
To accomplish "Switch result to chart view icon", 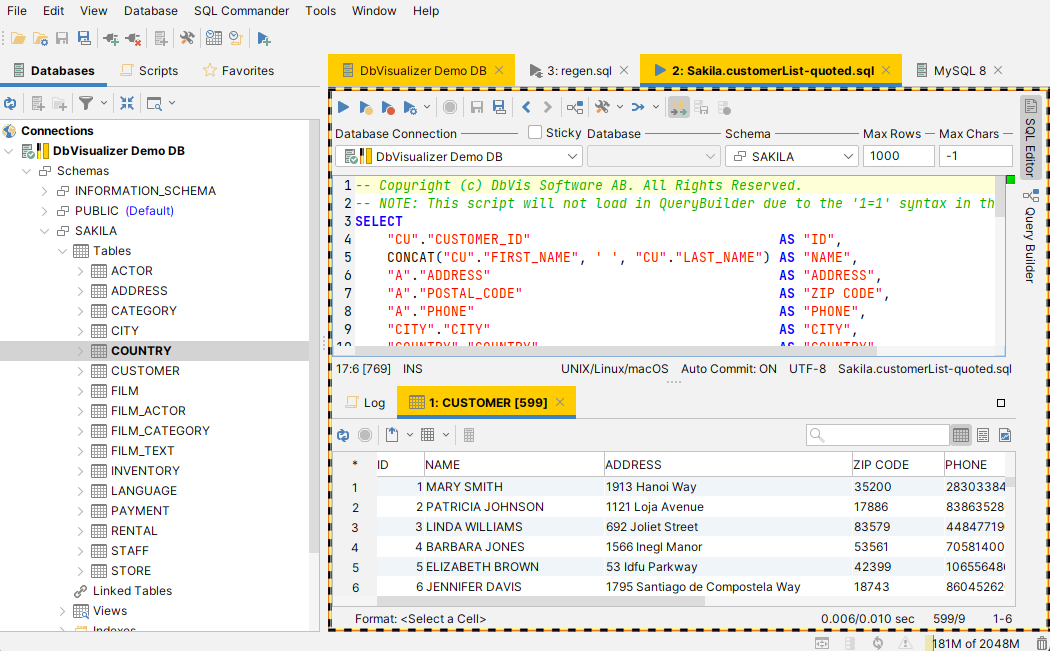I will point(1005,435).
